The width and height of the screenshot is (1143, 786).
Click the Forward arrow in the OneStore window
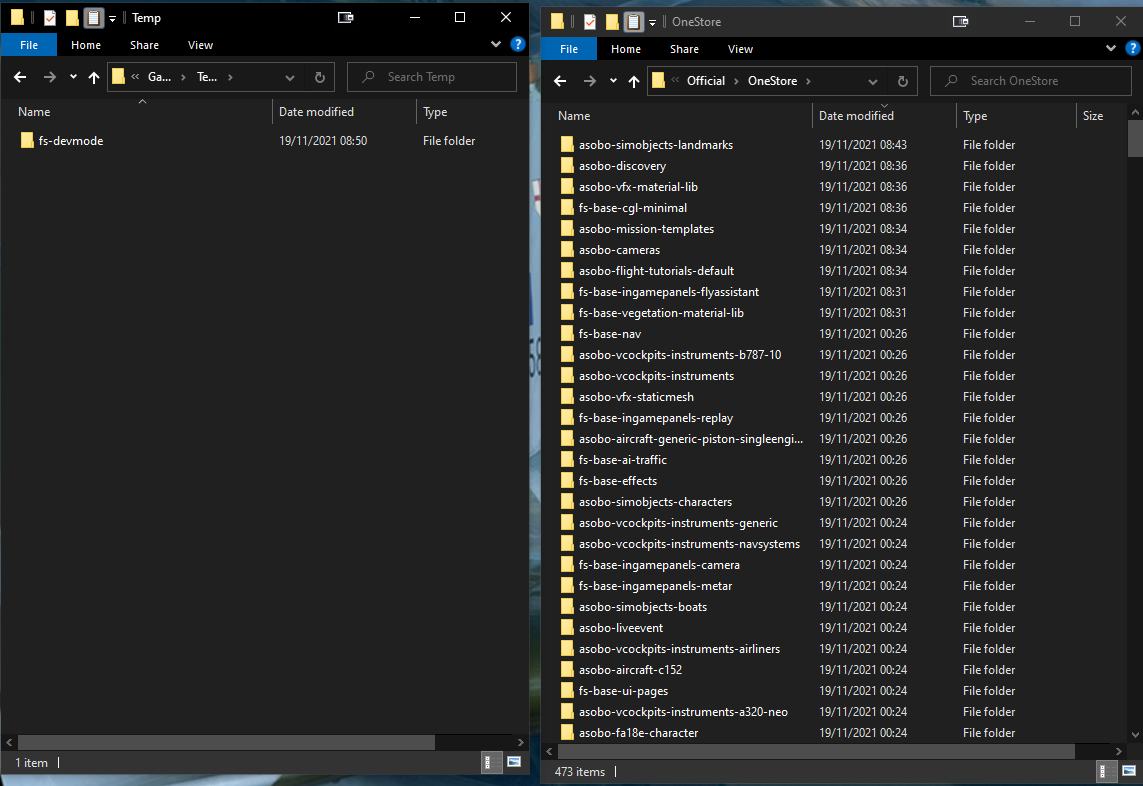pyautogui.click(x=590, y=81)
